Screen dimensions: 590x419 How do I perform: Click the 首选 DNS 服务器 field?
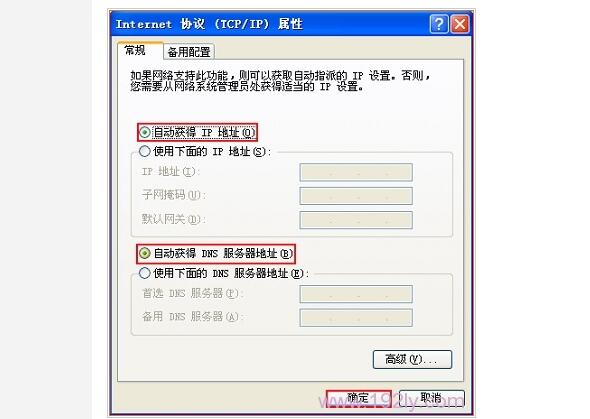tap(356, 294)
